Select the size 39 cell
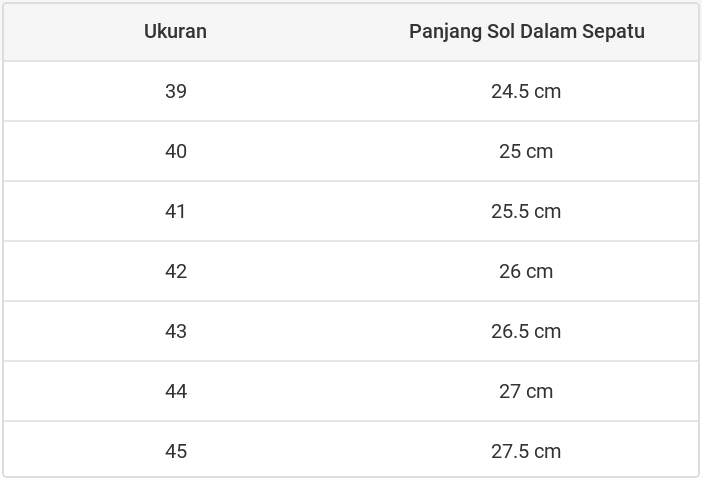 (176, 91)
